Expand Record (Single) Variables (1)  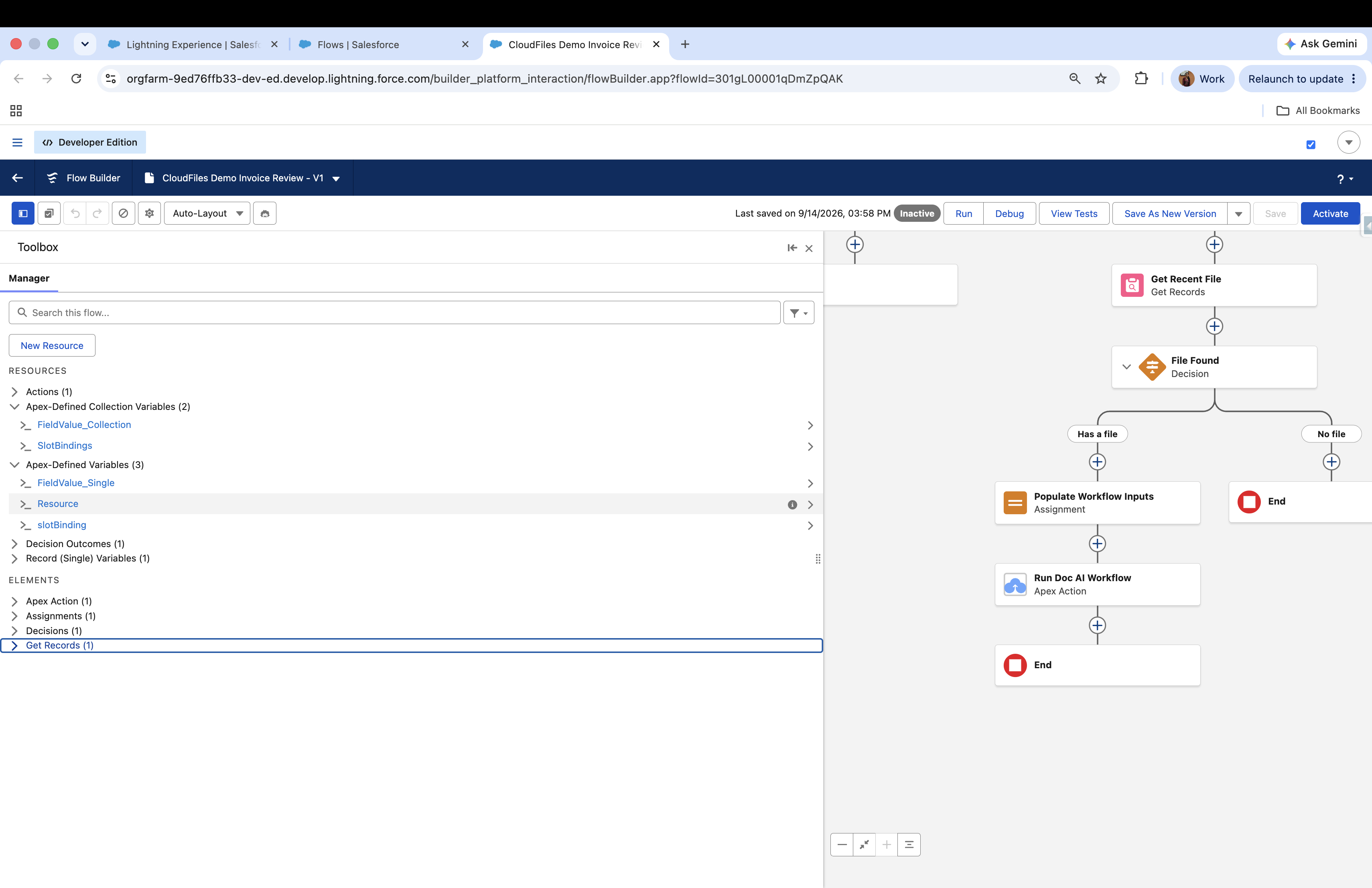(x=14, y=558)
